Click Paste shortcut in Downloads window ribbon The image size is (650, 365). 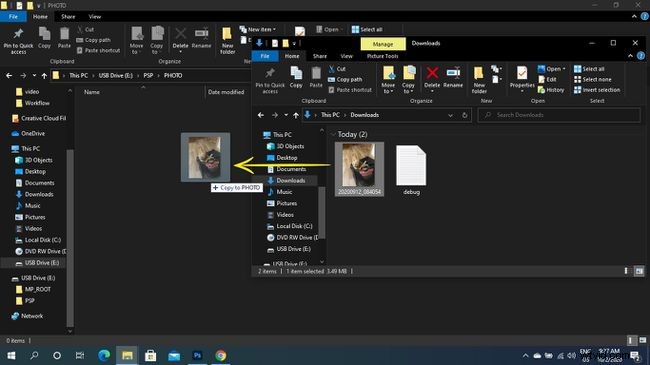click(350, 90)
